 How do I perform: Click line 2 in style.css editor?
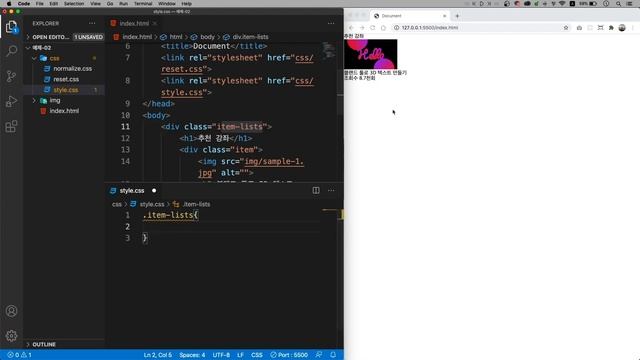click(x=231, y=227)
